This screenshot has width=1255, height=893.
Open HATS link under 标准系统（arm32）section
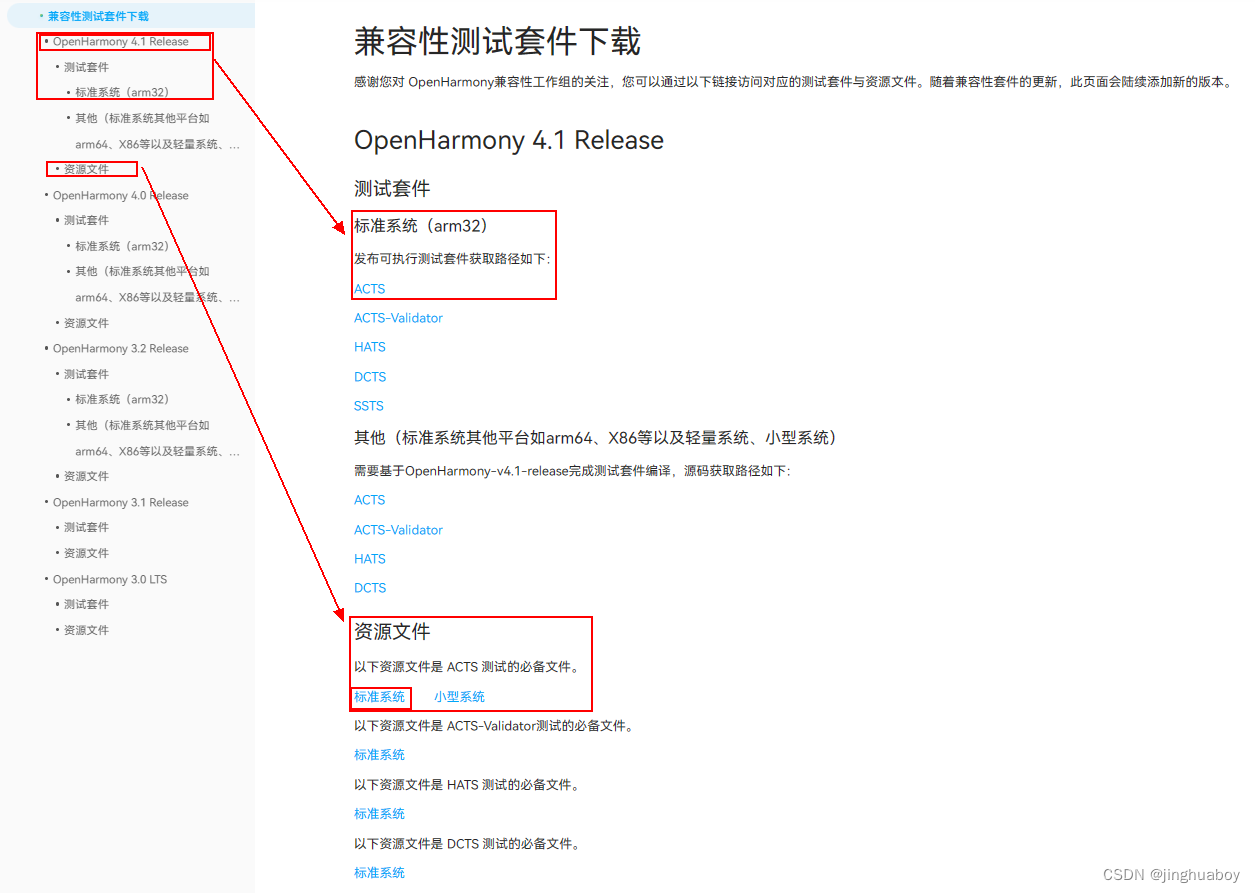[369, 347]
